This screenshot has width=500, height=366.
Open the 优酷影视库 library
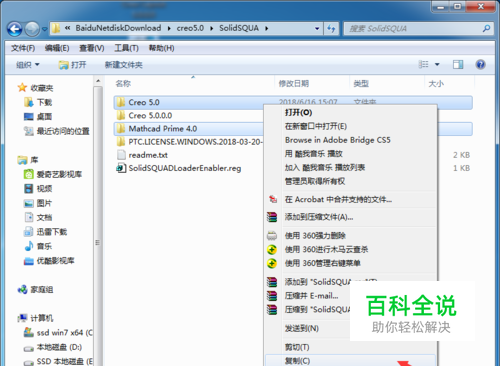(49, 260)
